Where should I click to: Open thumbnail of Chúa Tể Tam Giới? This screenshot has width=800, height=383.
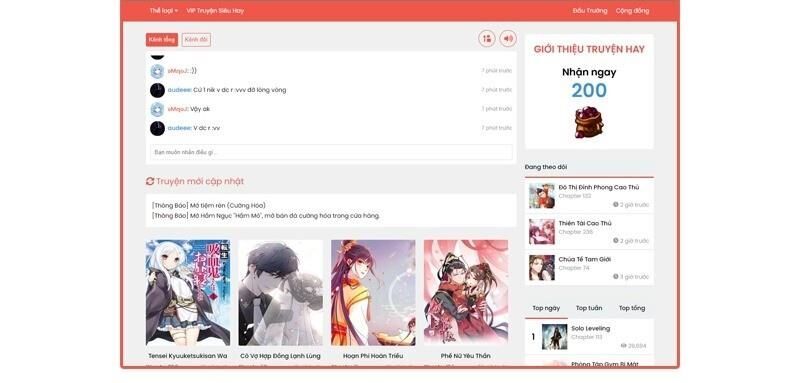(x=542, y=268)
